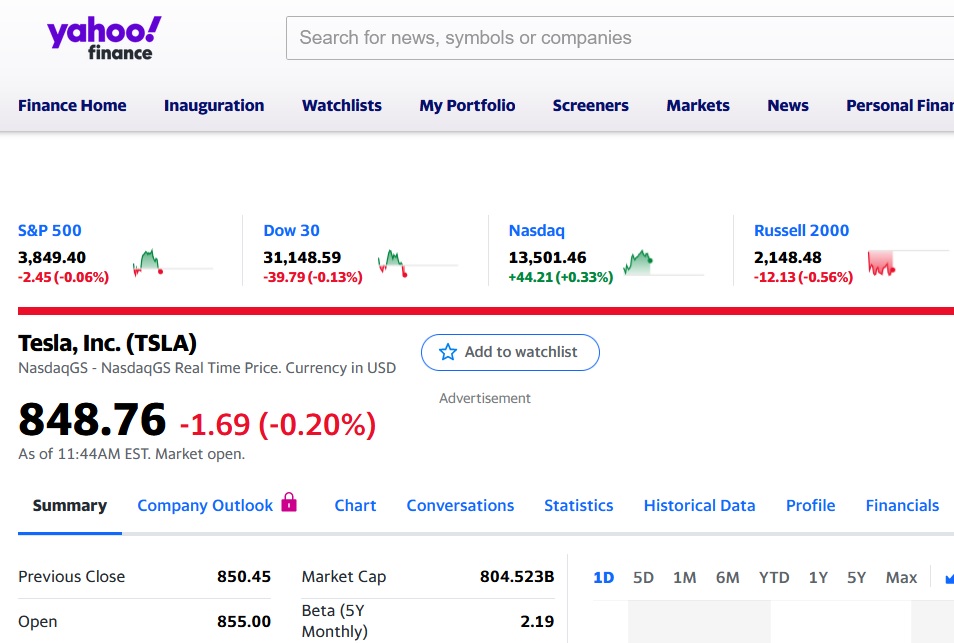This screenshot has height=643, width=954.
Task: Click the S&P 500 value 3,849.40
Action: coord(52,258)
